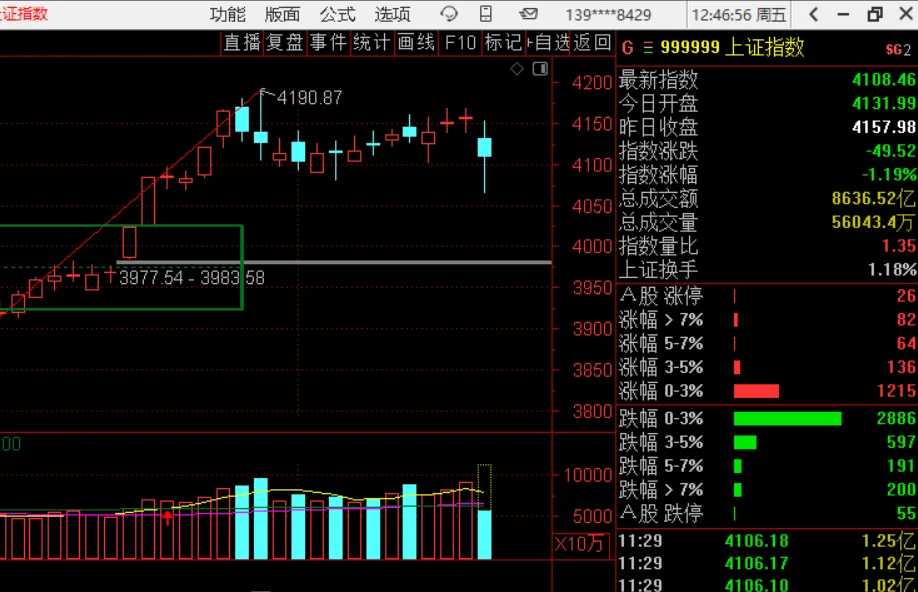Open the 选项 menu
Screen dimensions: 918x592
click(392, 14)
